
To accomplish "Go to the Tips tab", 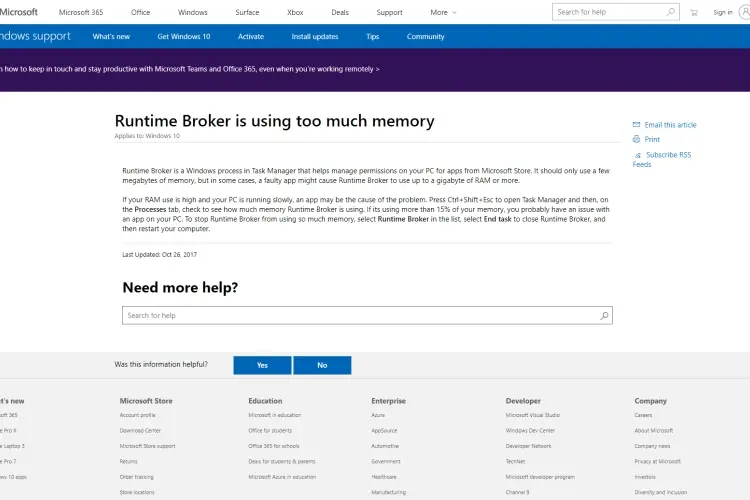I will 372,36.
